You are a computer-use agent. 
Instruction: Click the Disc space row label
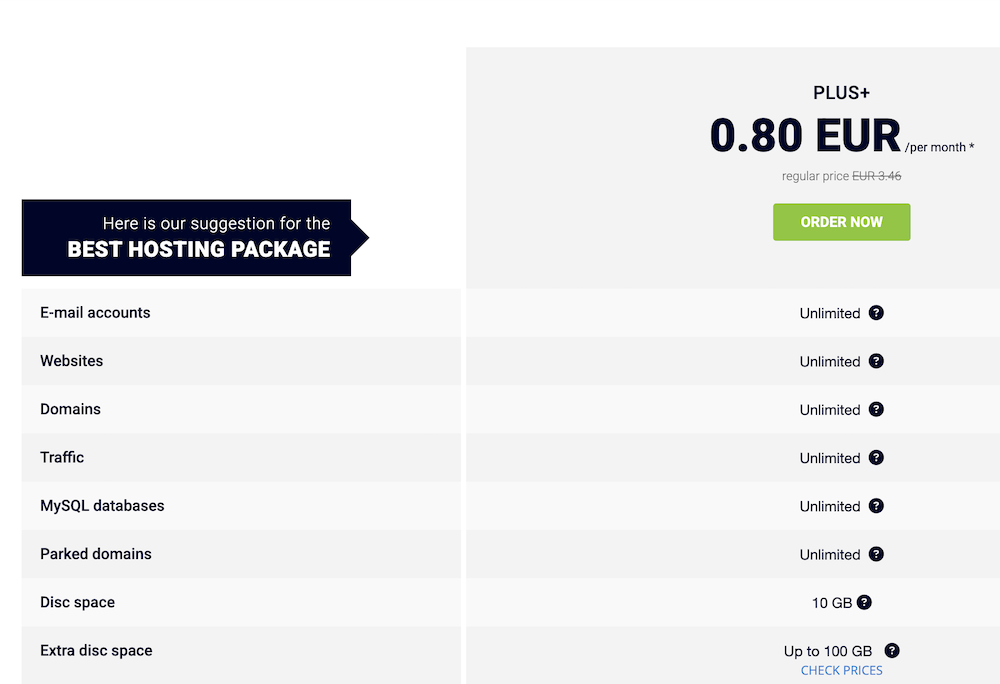tap(77, 603)
